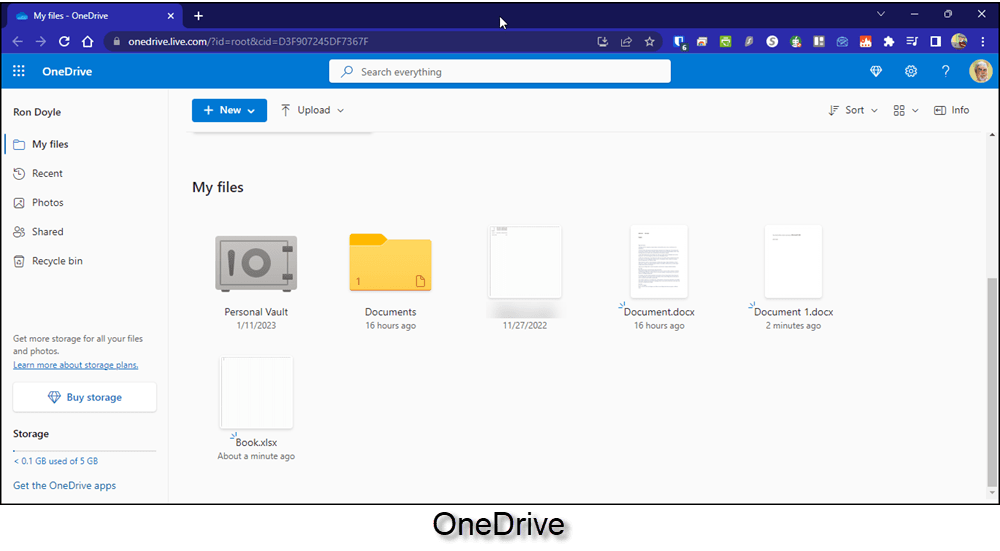Open the Upload dropdown
Screen dimensions: 1000x551
click(x=312, y=110)
